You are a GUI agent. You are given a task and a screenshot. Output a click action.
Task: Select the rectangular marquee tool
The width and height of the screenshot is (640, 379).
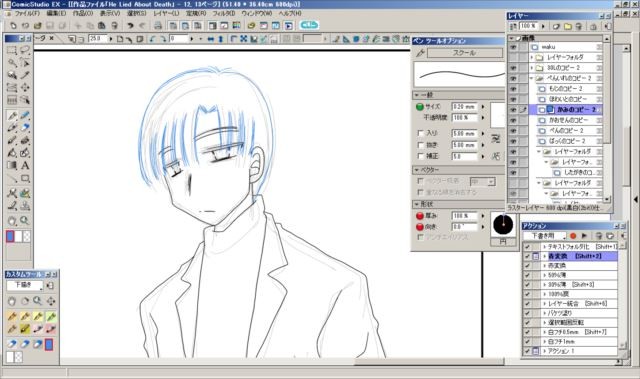pyautogui.click(x=12, y=51)
